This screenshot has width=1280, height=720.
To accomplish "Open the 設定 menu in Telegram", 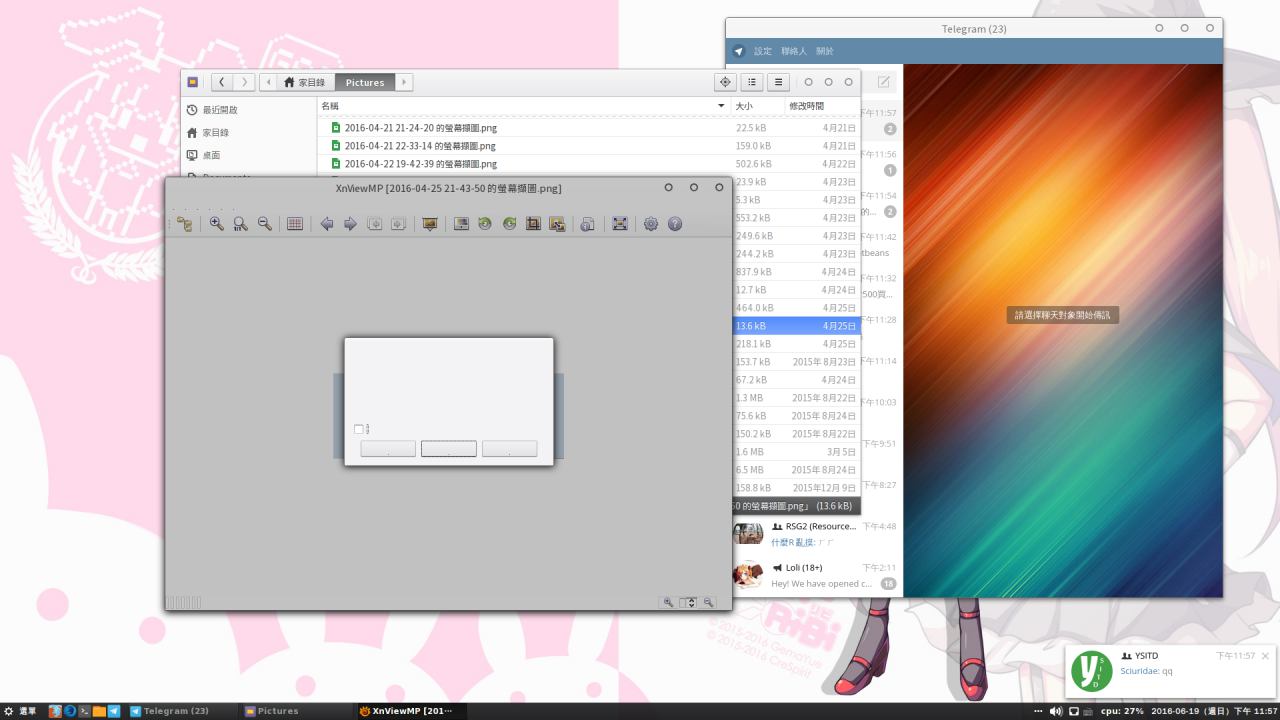I will (x=763, y=51).
